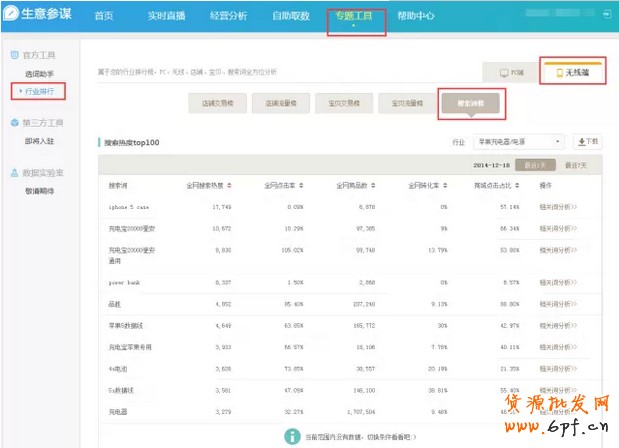Viewport: 619px width, 448px height.
Task: Click the exit icon at top right
Action: click(x=609, y=16)
